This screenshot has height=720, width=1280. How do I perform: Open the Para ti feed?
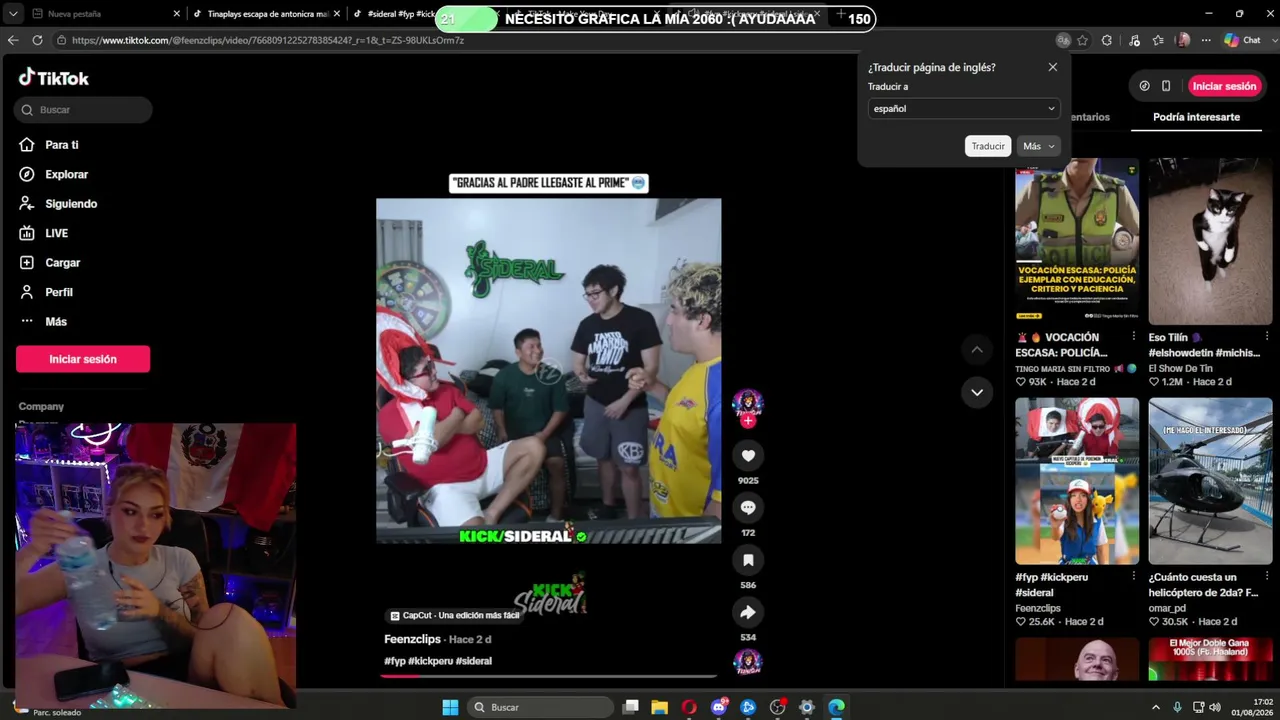[x=62, y=145]
